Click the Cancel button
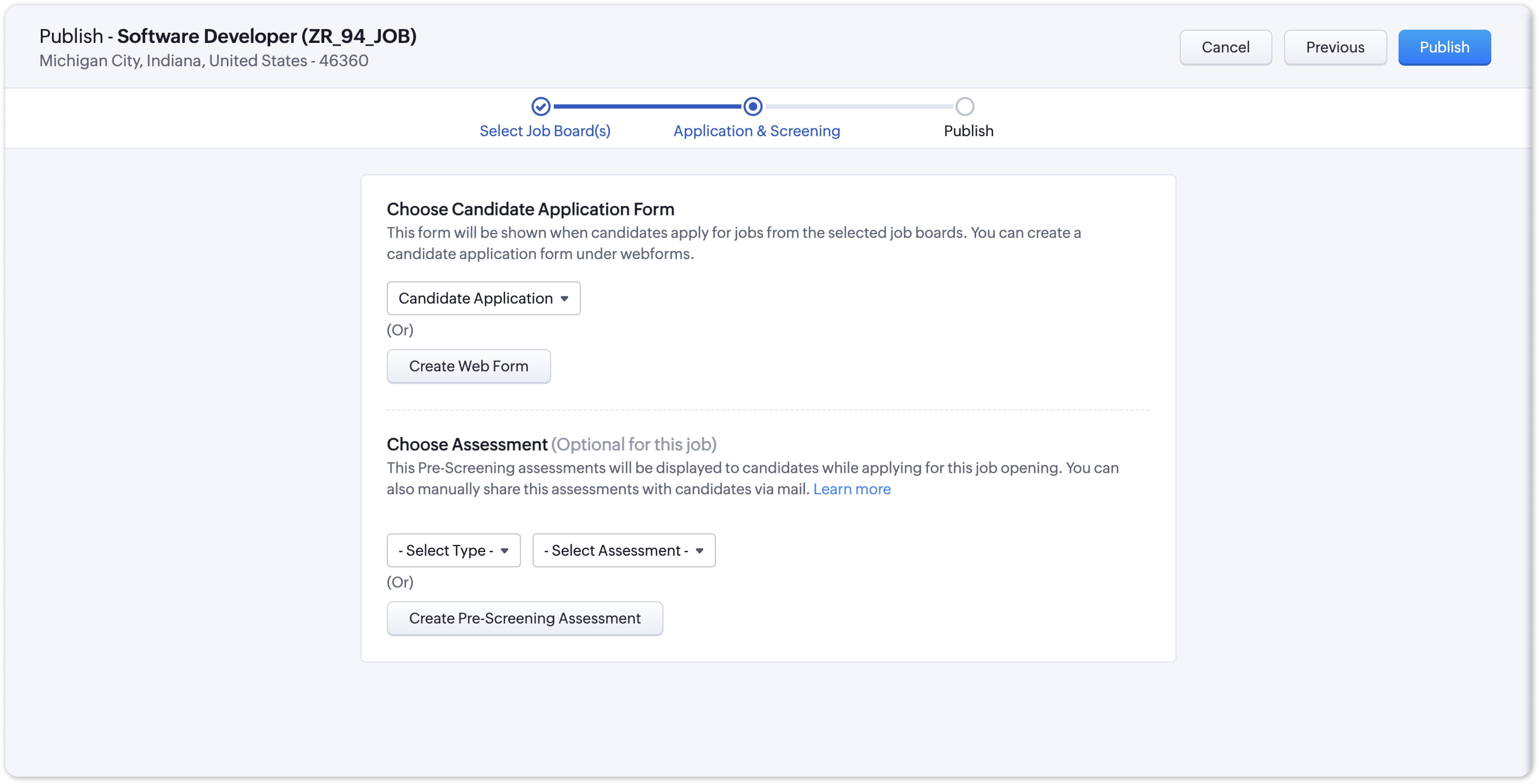 pos(1225,47)
